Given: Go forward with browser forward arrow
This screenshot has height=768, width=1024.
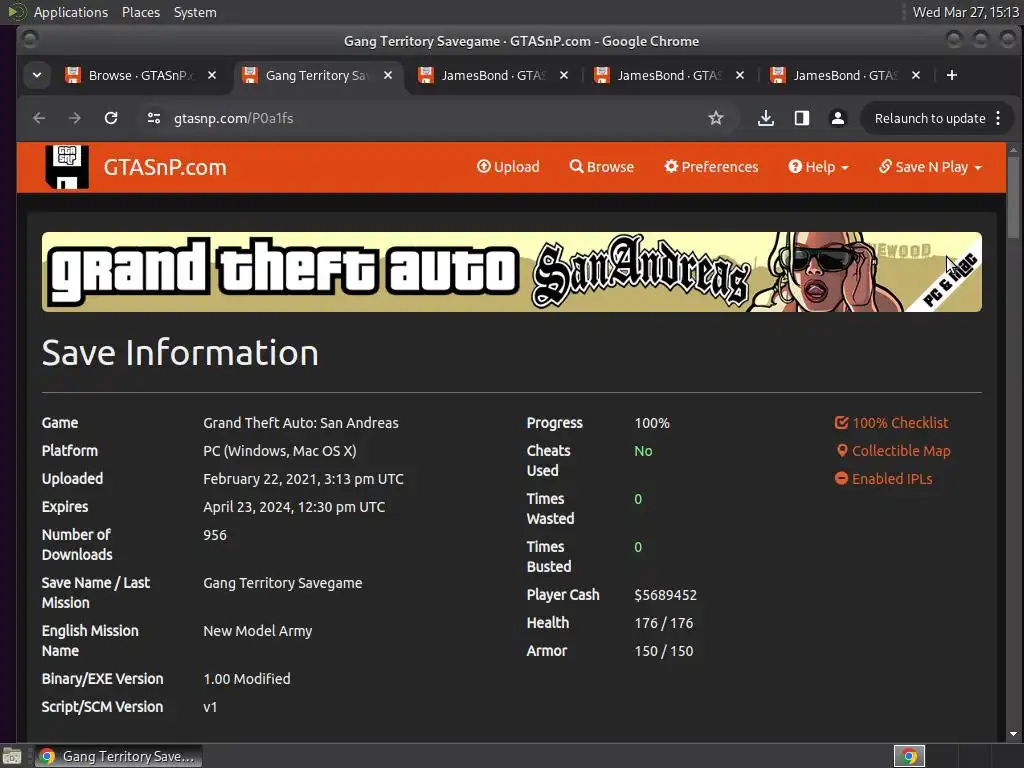Looking at the screenshot, I should click(75, 118).
